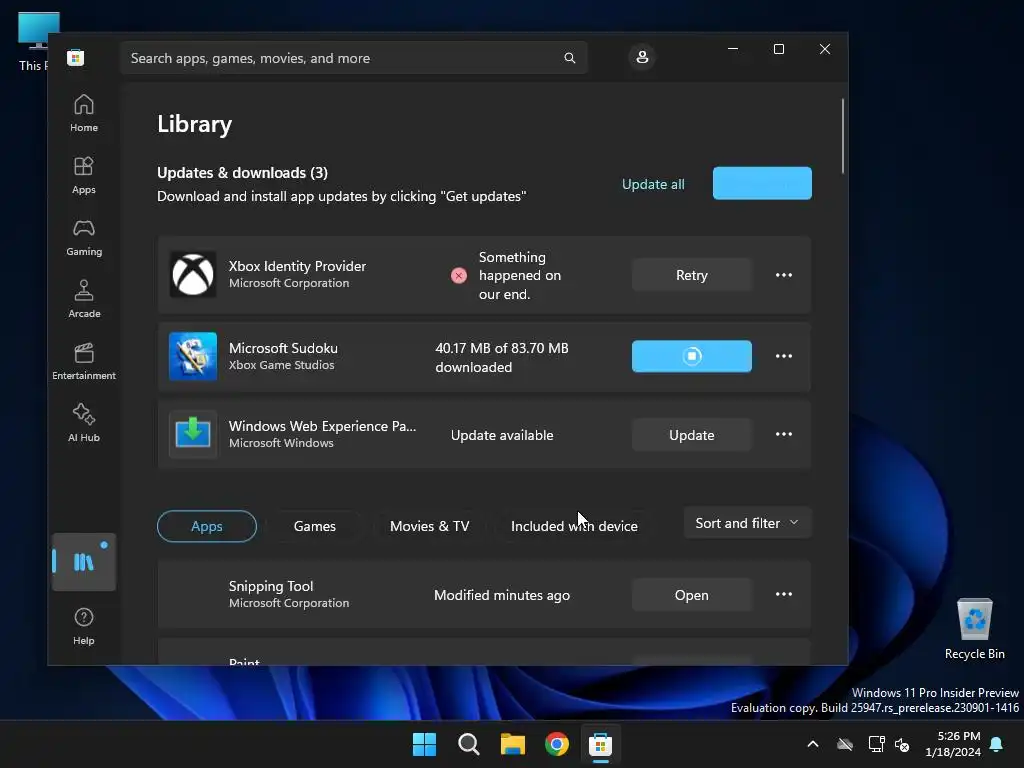The width and height of the screenshot is (1024, 768).
Task: Select the Included with device tab
Action: [574, 526]
